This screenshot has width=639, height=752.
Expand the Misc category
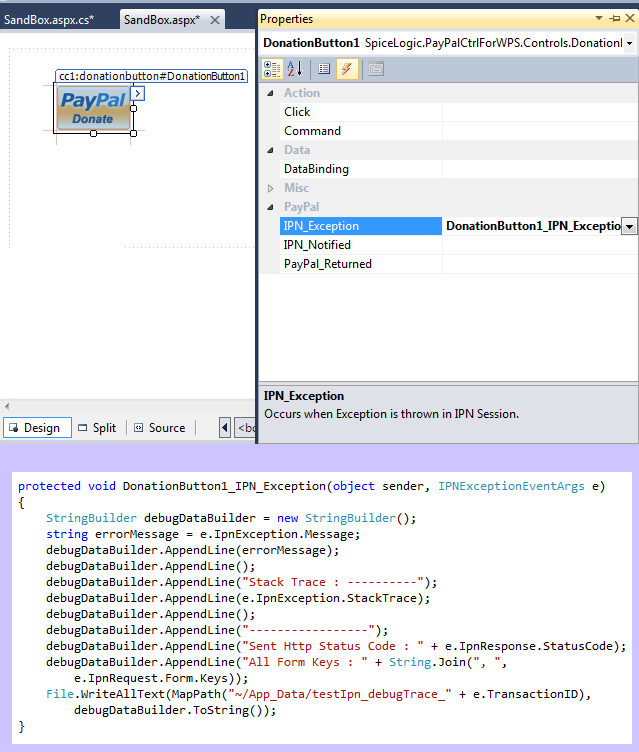click(x=271, y=188)
